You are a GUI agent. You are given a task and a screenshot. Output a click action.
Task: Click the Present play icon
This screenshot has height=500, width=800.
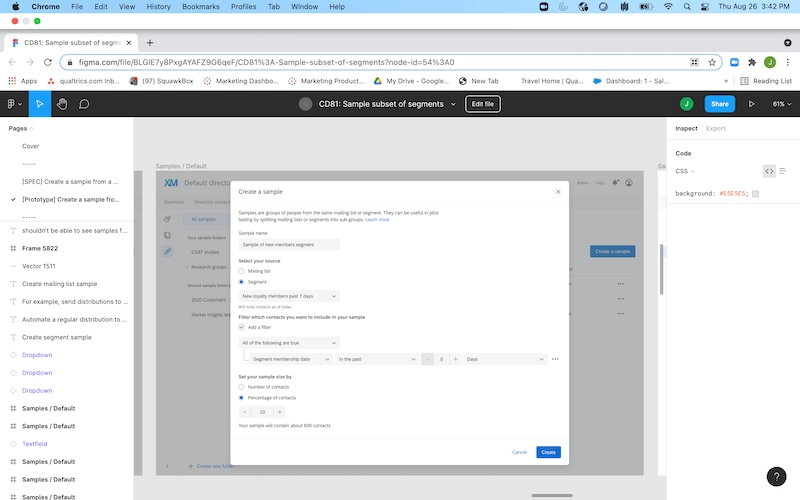(752, 104)
